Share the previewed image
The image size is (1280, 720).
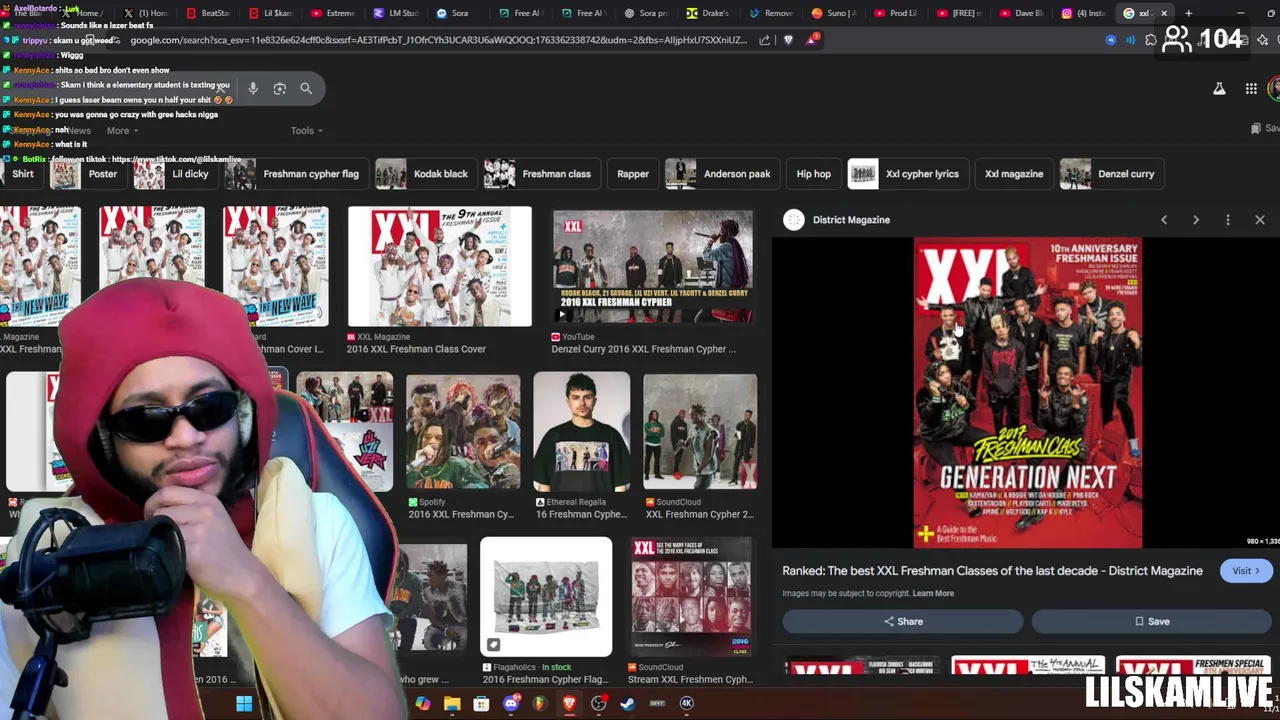(903, 622)
